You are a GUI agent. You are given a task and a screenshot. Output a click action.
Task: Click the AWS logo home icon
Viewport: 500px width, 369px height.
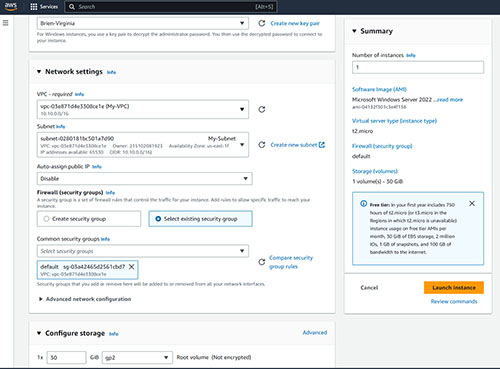tap(11, 7)
